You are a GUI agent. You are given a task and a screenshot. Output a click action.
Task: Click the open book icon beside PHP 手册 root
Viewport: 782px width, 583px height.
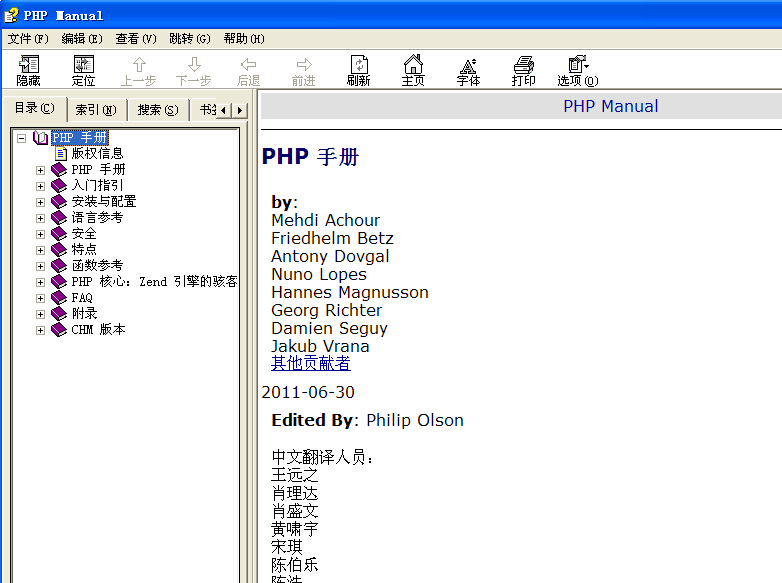[x=40, y=138]
